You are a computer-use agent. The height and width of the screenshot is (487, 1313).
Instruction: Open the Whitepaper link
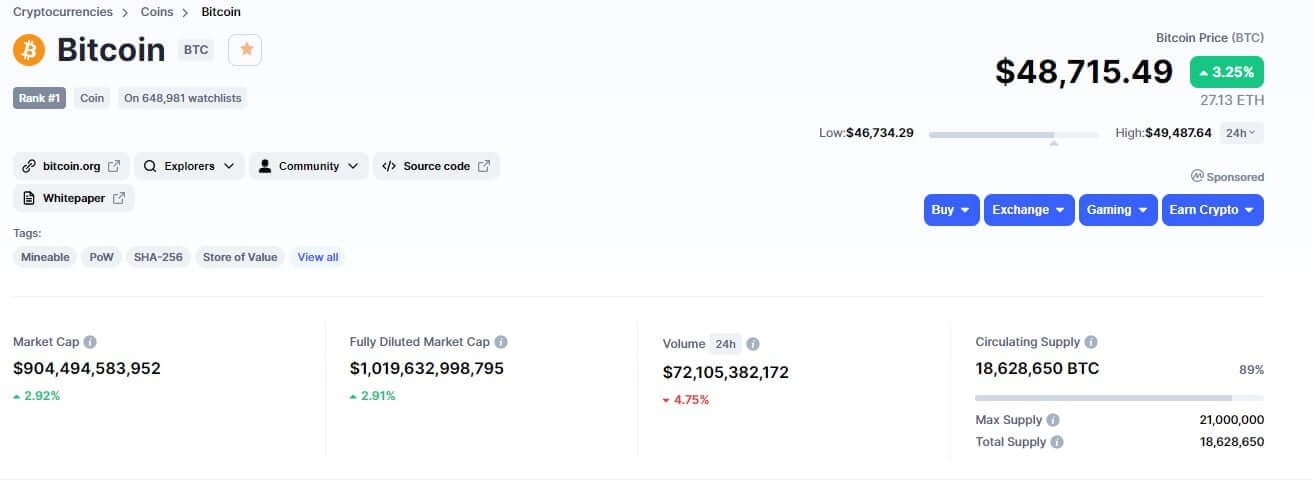click(x=73, y=198)
